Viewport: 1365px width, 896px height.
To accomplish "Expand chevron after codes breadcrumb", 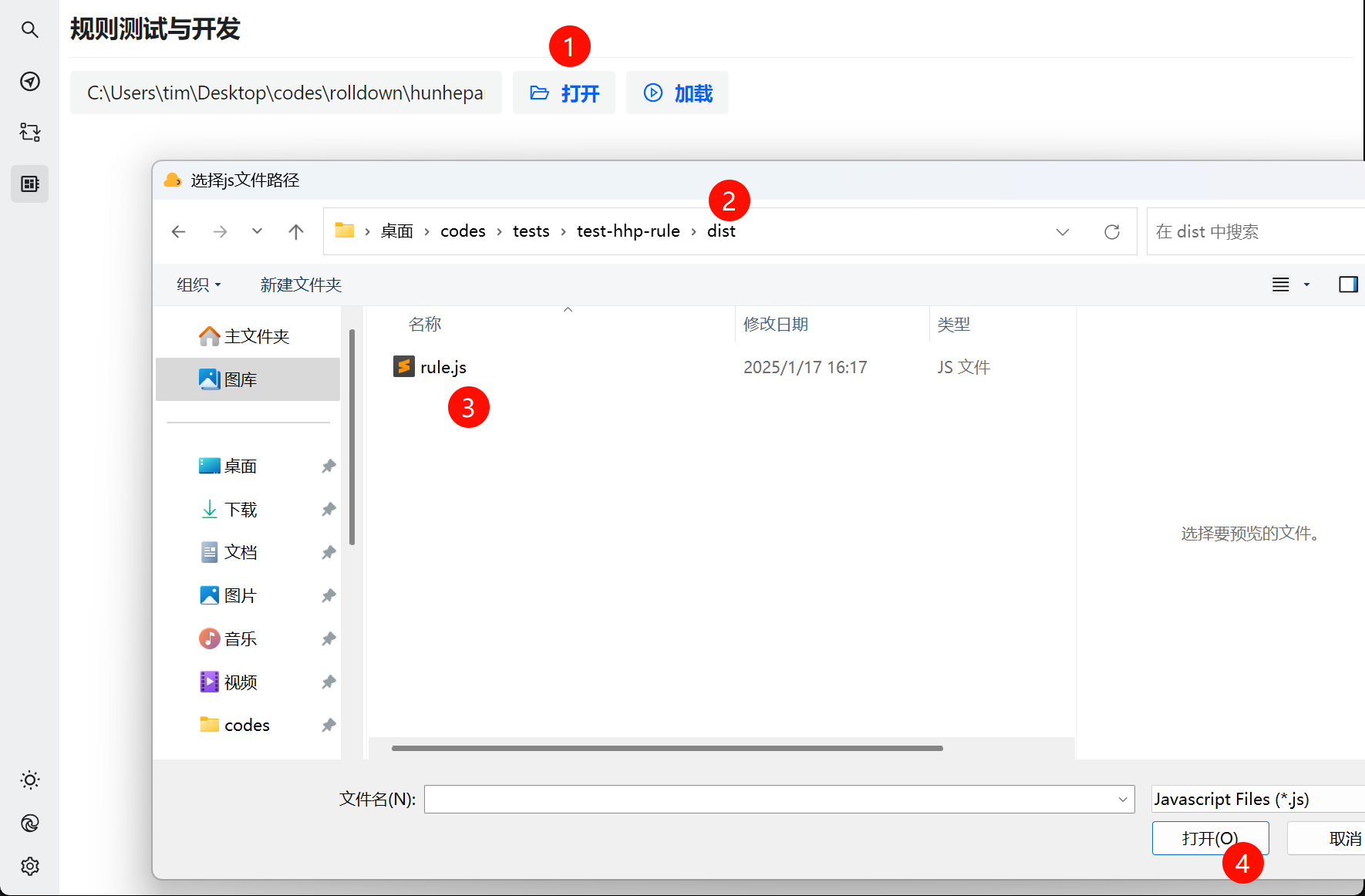I will coord(499,231).
